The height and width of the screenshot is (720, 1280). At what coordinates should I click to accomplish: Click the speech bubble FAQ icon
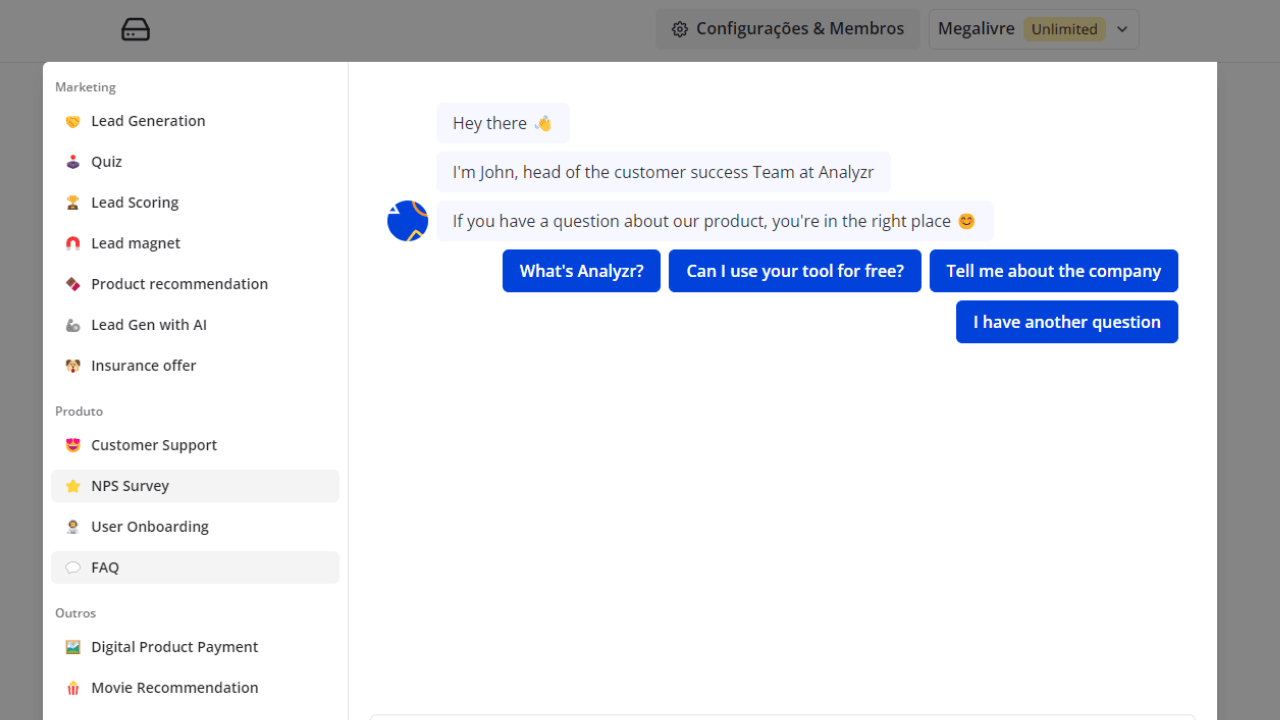[x=73, y=568]
